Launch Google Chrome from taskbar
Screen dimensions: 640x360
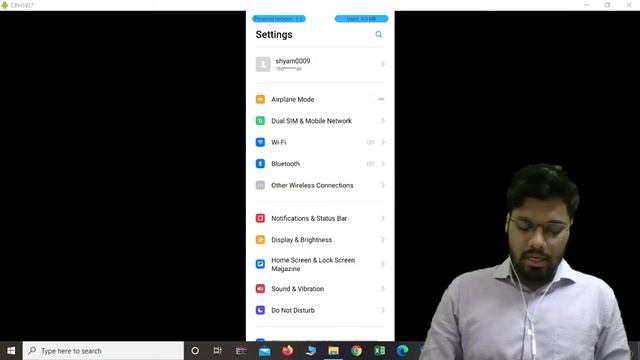(x=356, y=351)
